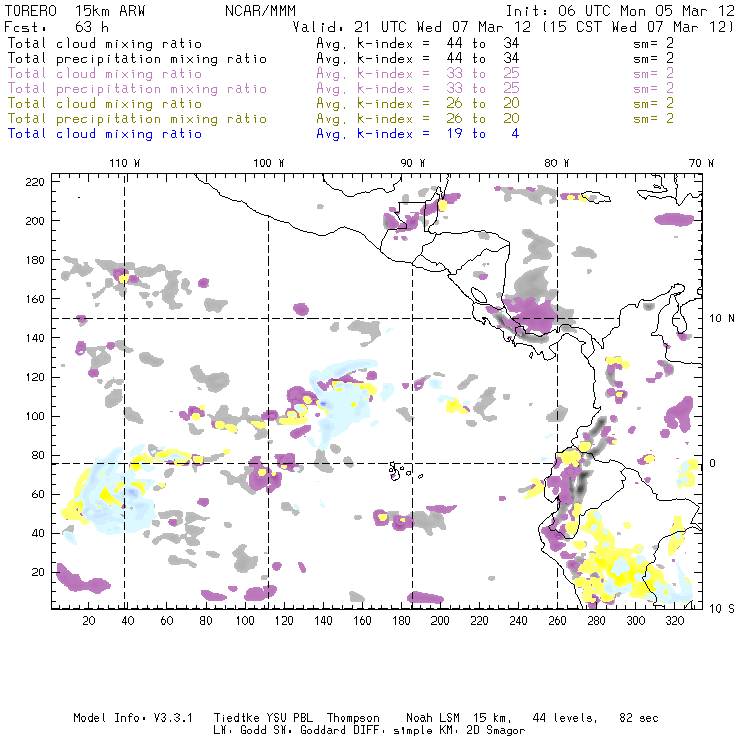This screenshot has height=740, width=740.
Task: Click the '10 S' latitude label
Action: (x=722, y=609)
